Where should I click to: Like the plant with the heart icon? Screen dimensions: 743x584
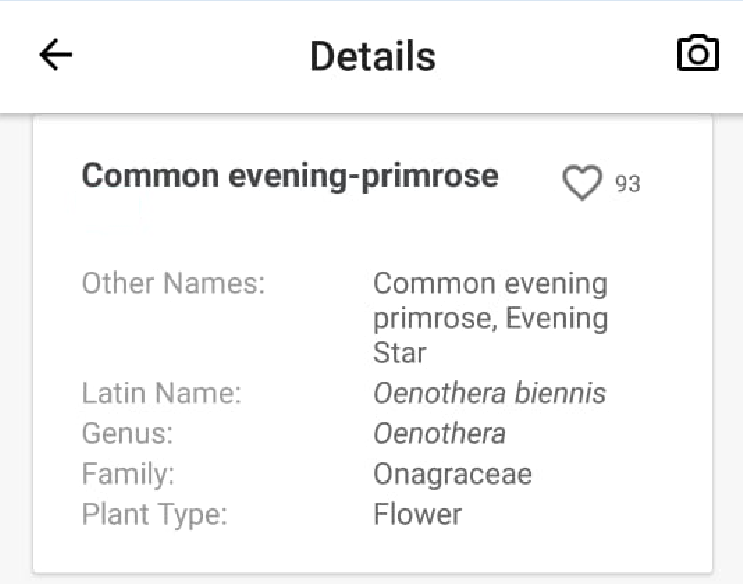tap(581, 183)
